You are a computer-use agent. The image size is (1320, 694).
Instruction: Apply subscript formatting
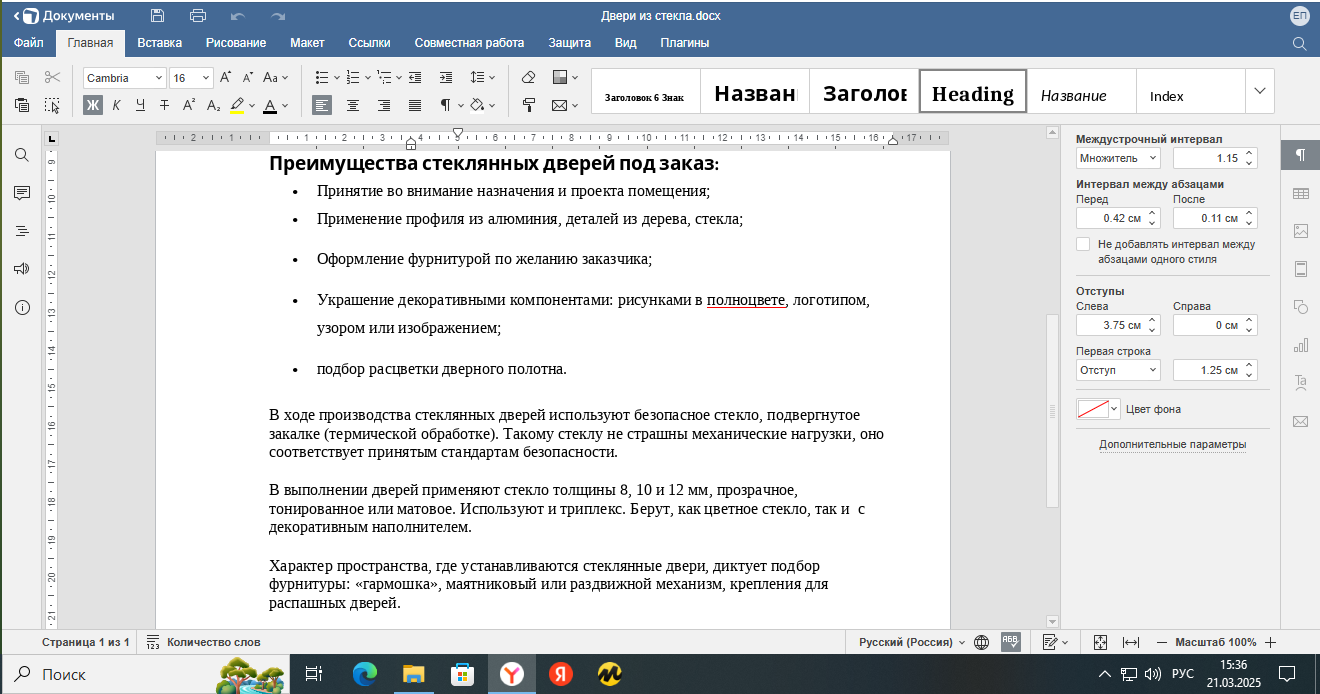(213, 105)
